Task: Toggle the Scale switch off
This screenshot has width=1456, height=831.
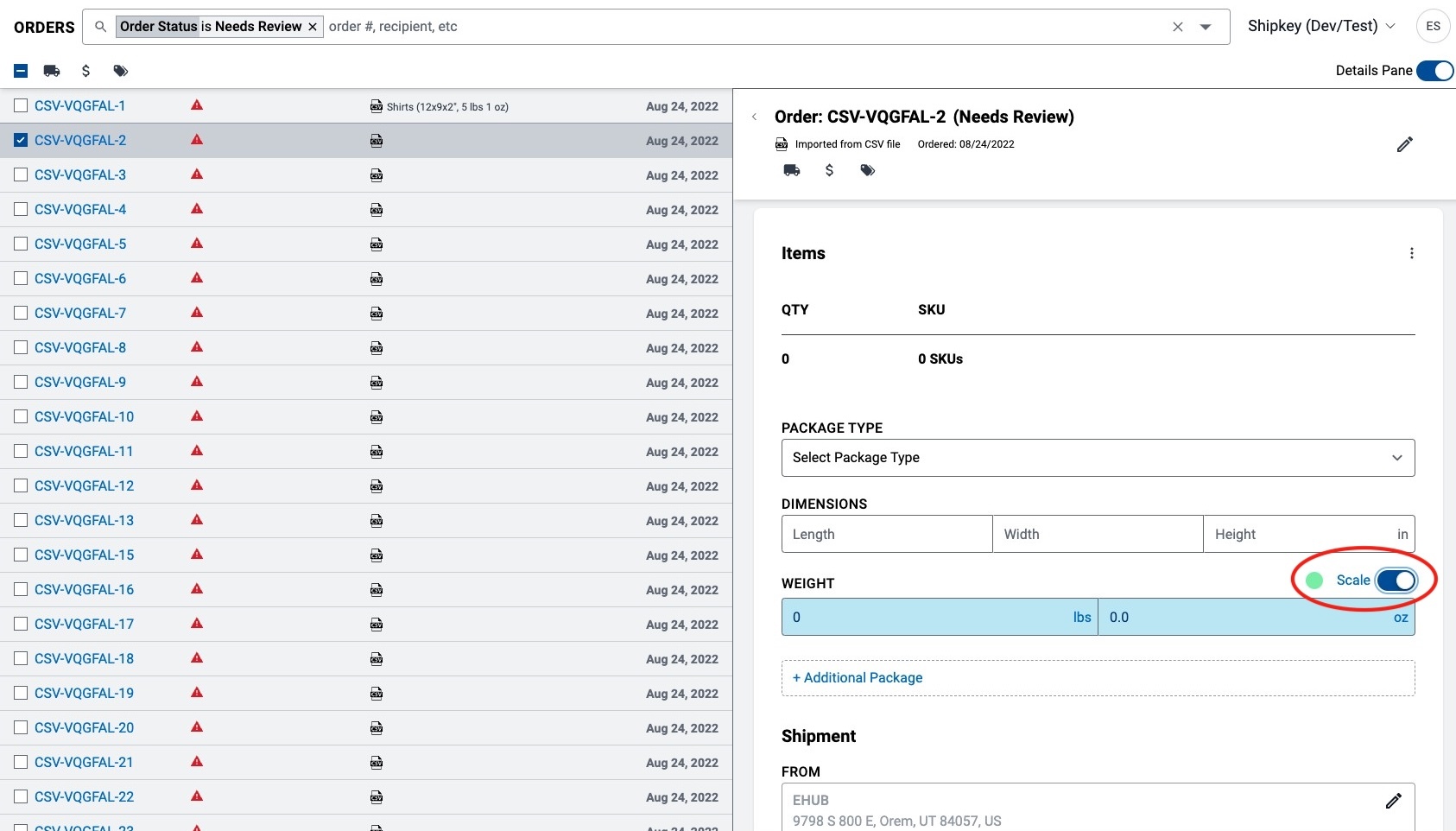Action: pyautogui.click(x=1396, y=580)
